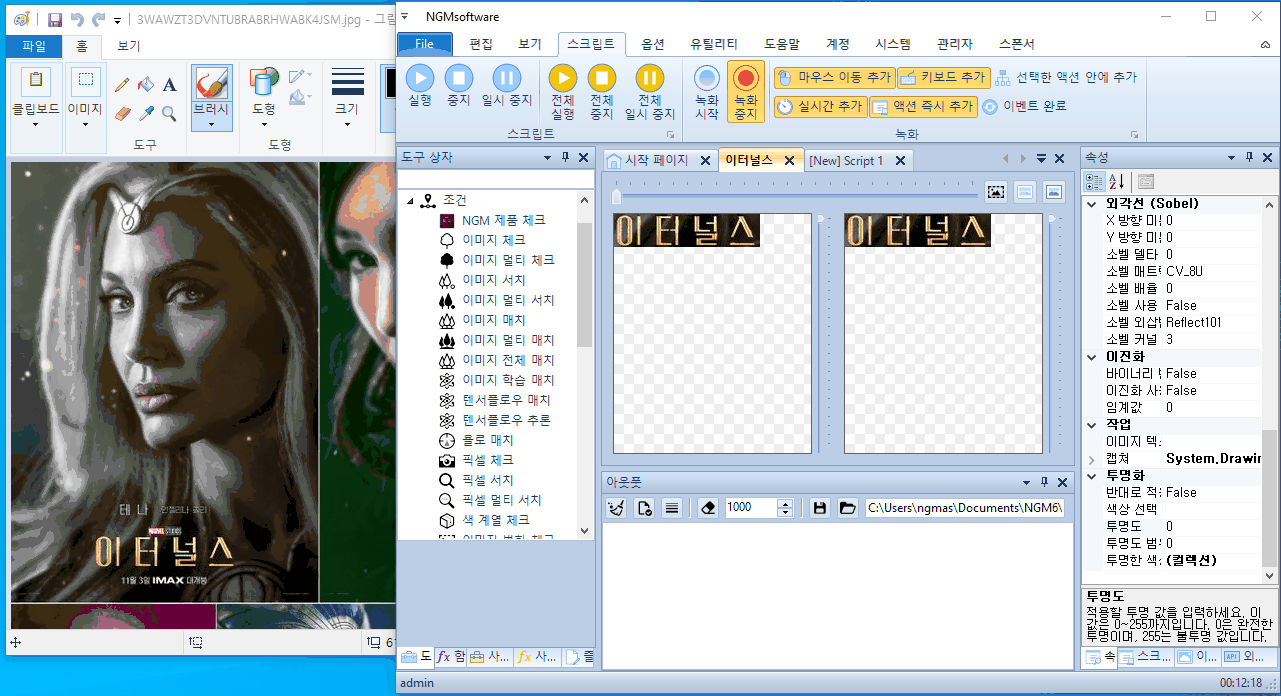Click the 키보드 추가 button
Image resolution: width=1281 pixels, height=696 pixels.
943,77
